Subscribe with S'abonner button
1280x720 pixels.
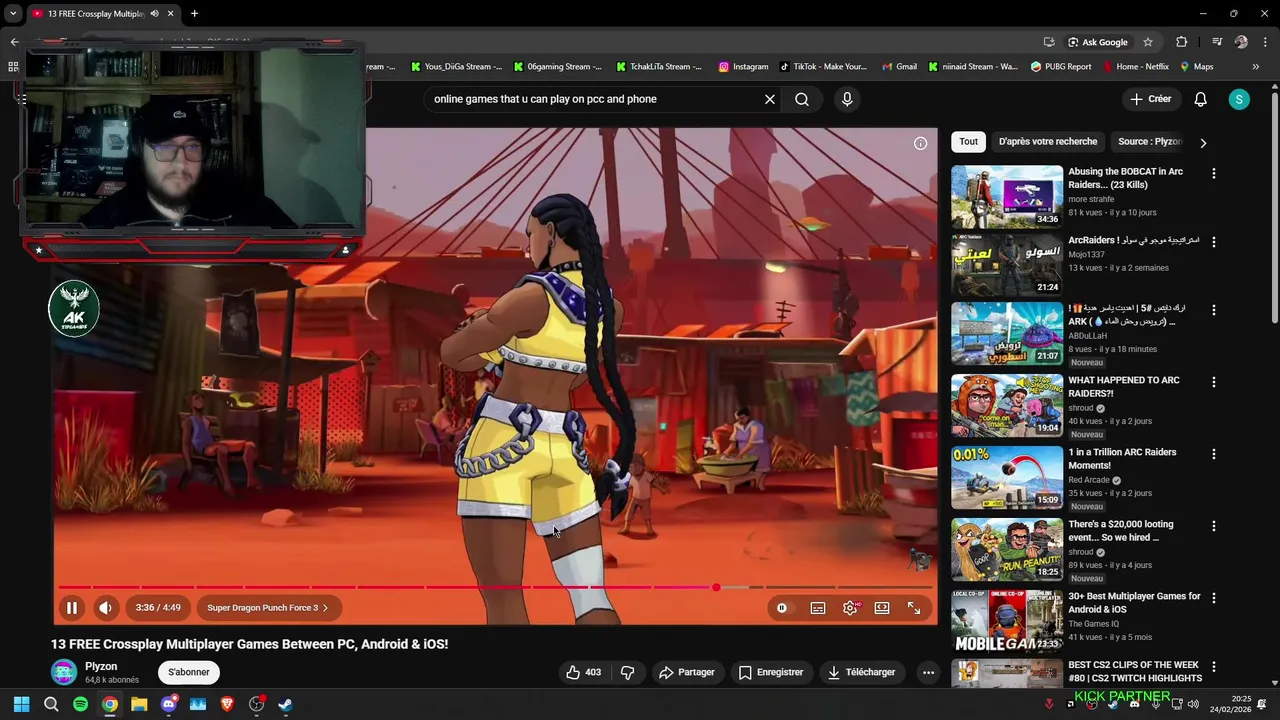(189, 672)
